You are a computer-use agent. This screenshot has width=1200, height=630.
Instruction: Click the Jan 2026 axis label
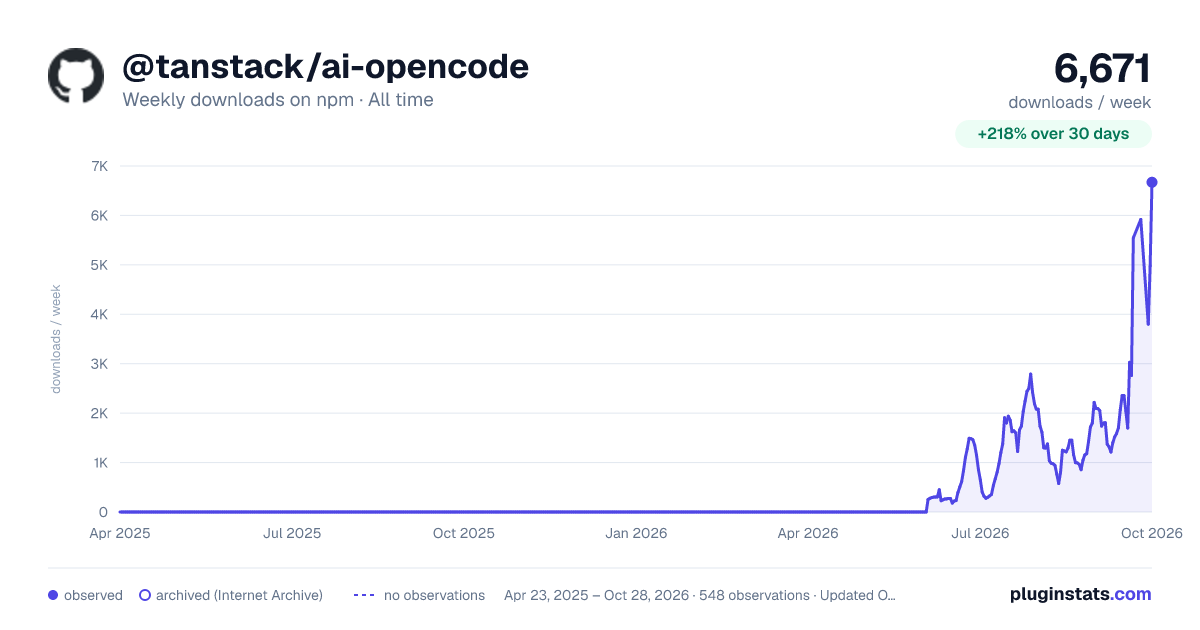coord(637,533)
